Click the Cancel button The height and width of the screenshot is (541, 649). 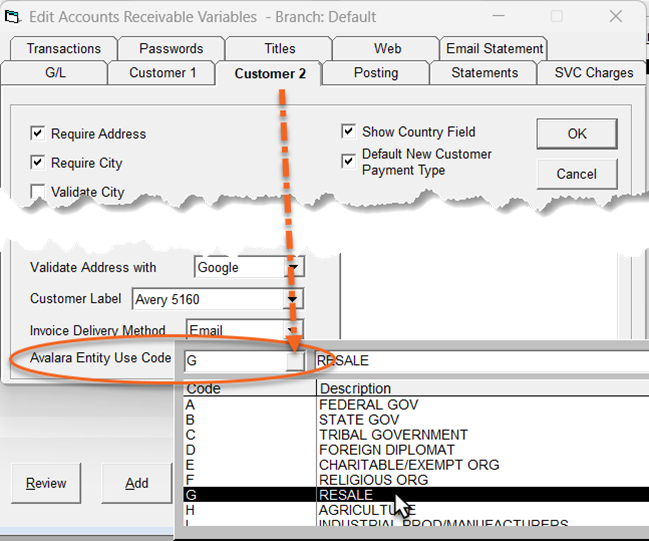[x=576, y=174]
